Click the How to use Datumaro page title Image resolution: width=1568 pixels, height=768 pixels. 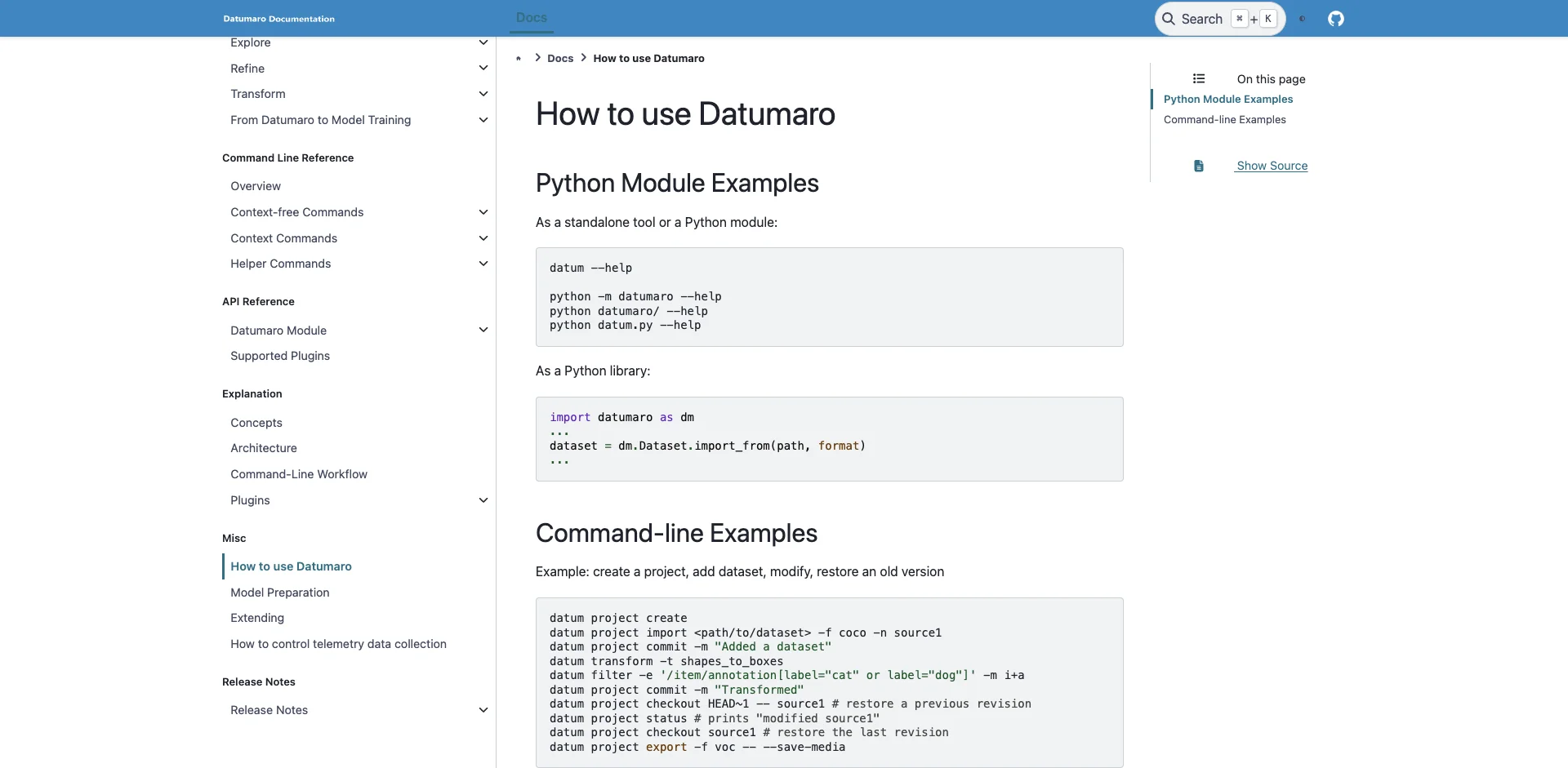tap(685, 113)
